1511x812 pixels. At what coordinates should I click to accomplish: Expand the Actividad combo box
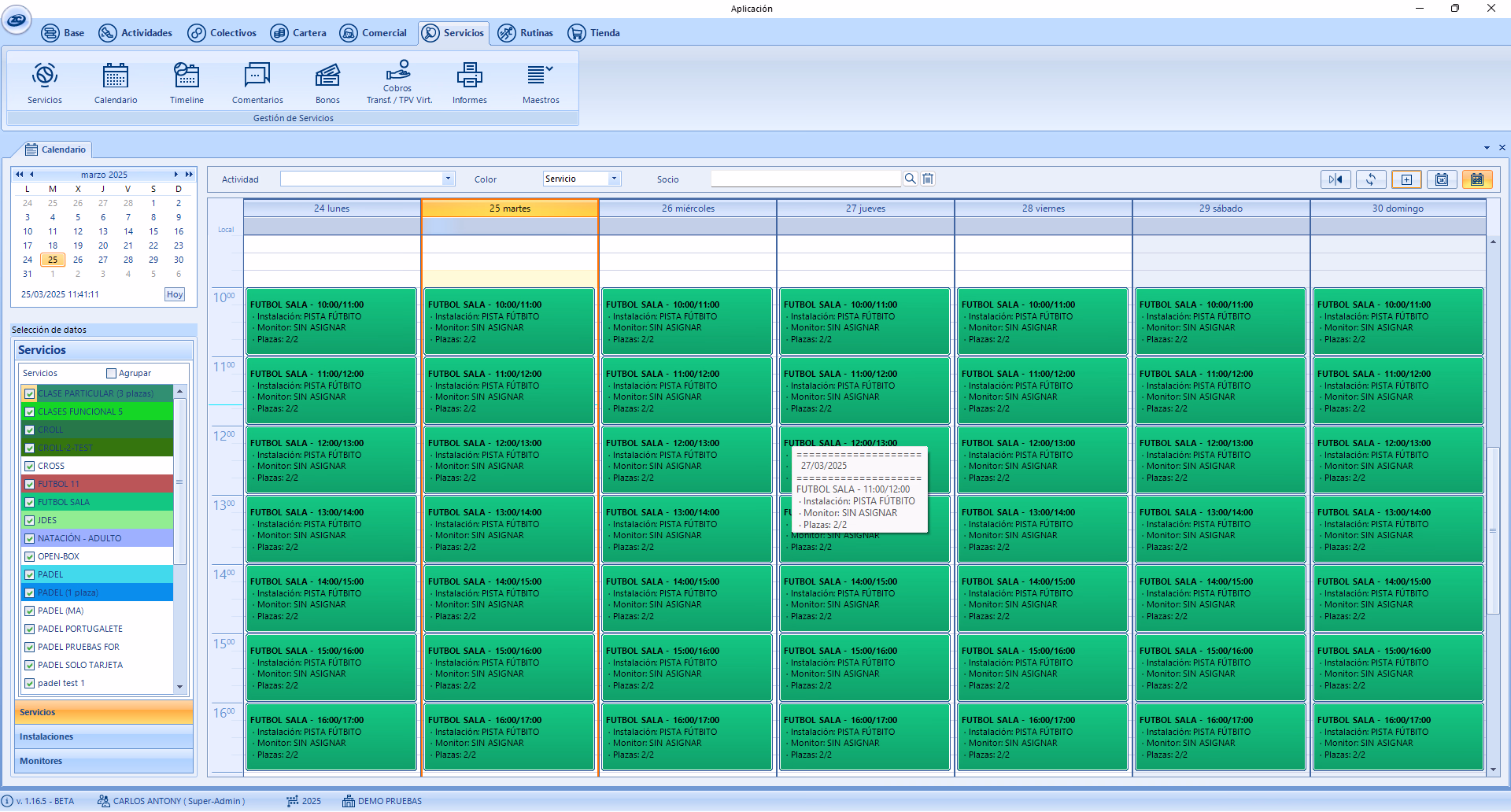click(448, 179)
